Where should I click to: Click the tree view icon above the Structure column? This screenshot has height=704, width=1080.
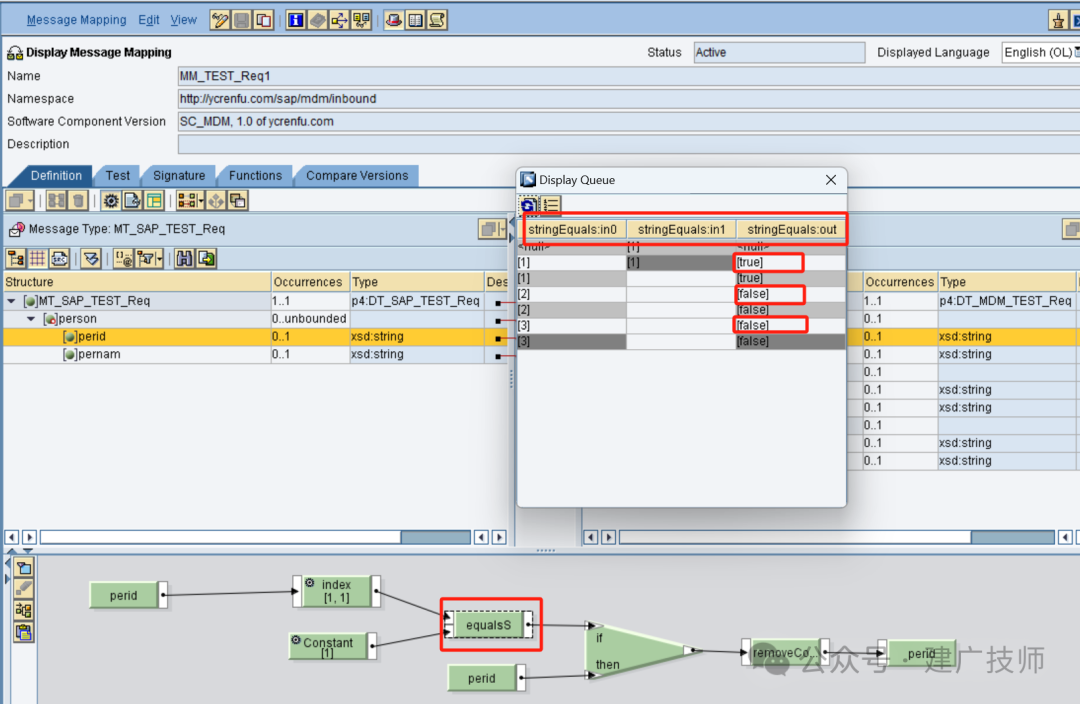point(15,258)
